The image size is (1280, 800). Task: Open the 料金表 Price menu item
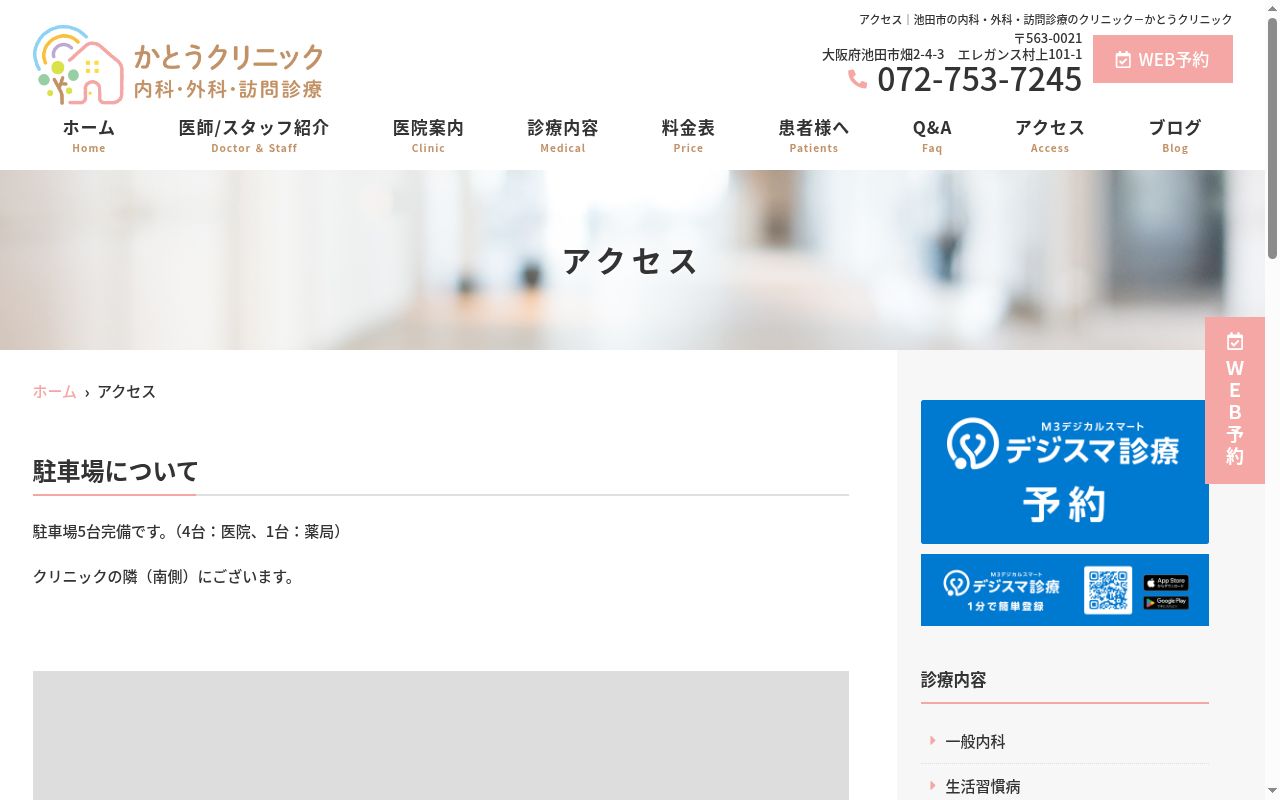(688, 136)
